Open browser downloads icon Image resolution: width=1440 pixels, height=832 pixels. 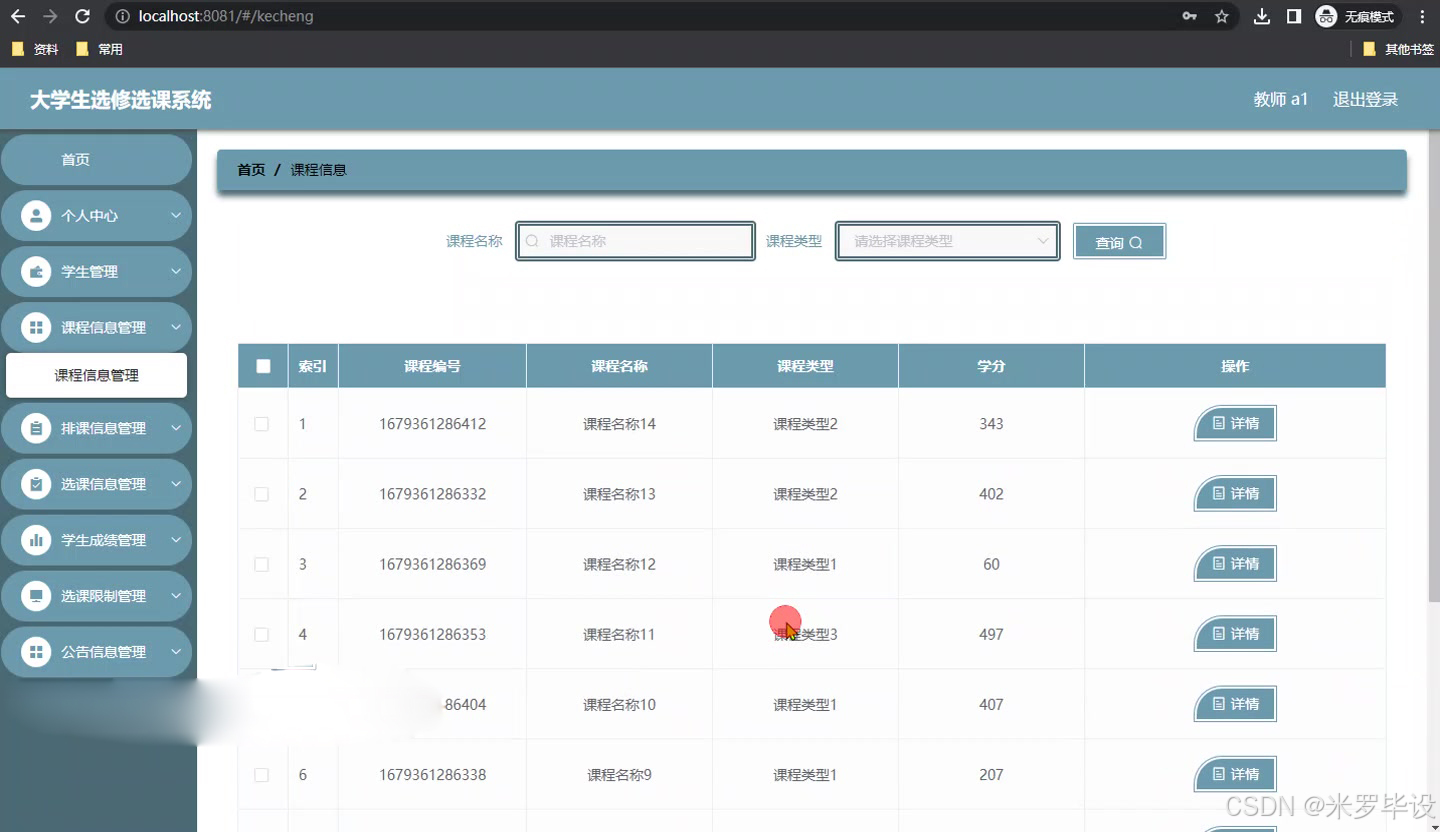click(x=1262, y=16)
